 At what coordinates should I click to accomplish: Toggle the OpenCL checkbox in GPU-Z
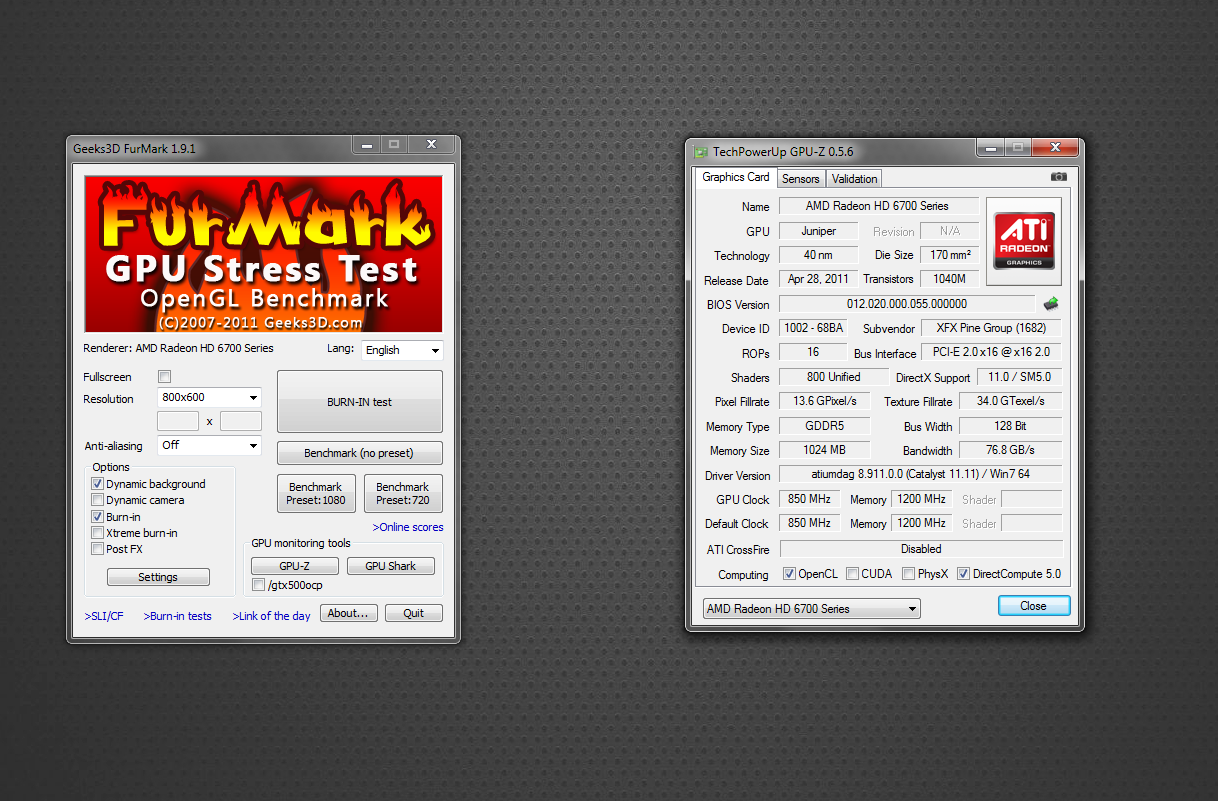pyautogui.click(x=790, y=574)
